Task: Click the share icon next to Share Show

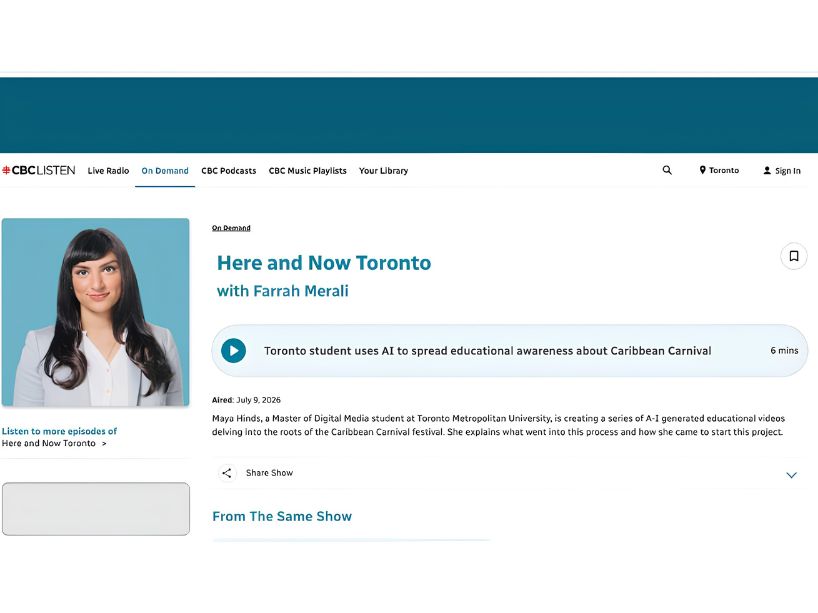Action: pos(227,473)
